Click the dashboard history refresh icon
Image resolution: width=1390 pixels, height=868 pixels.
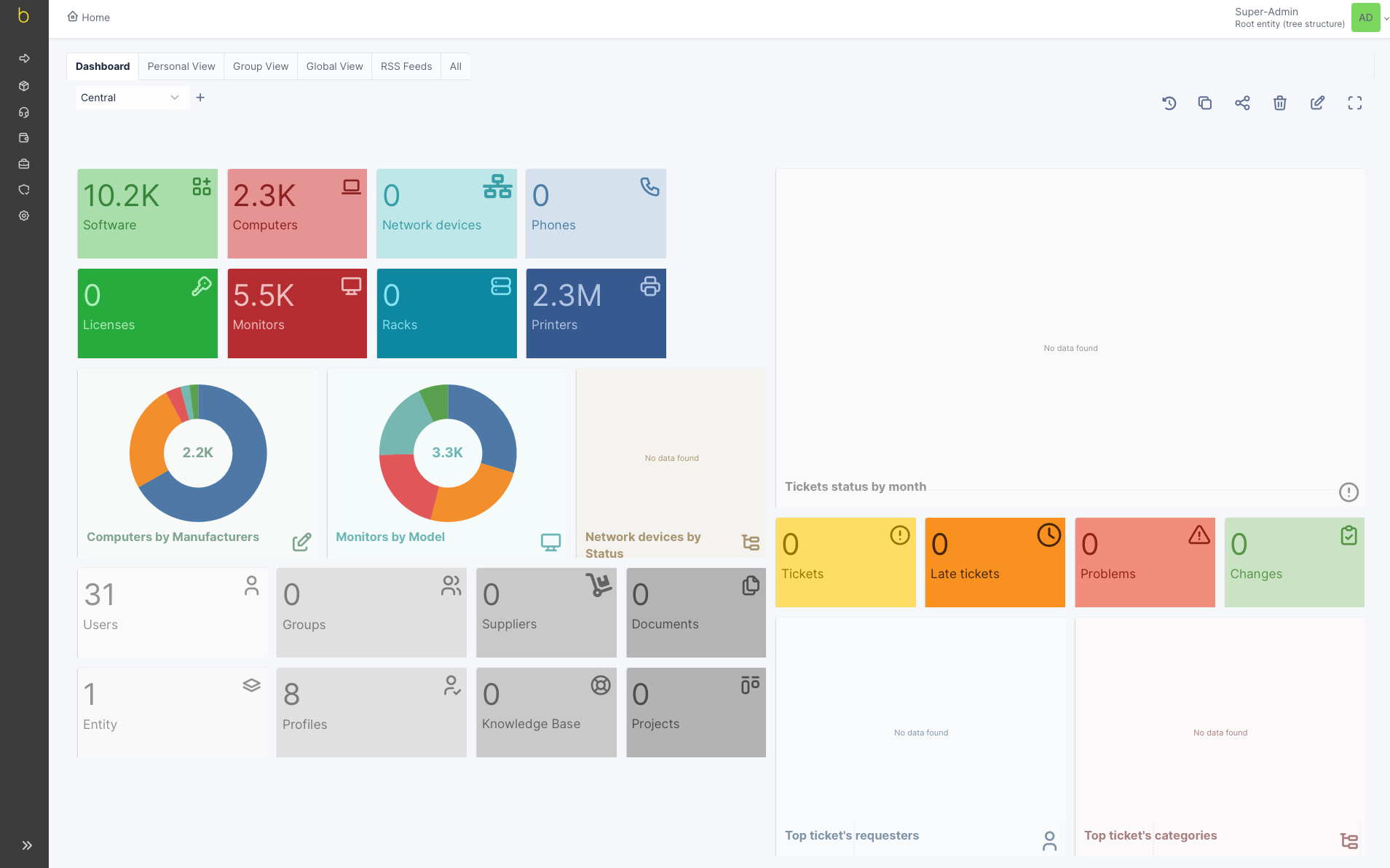point(1169,103)
